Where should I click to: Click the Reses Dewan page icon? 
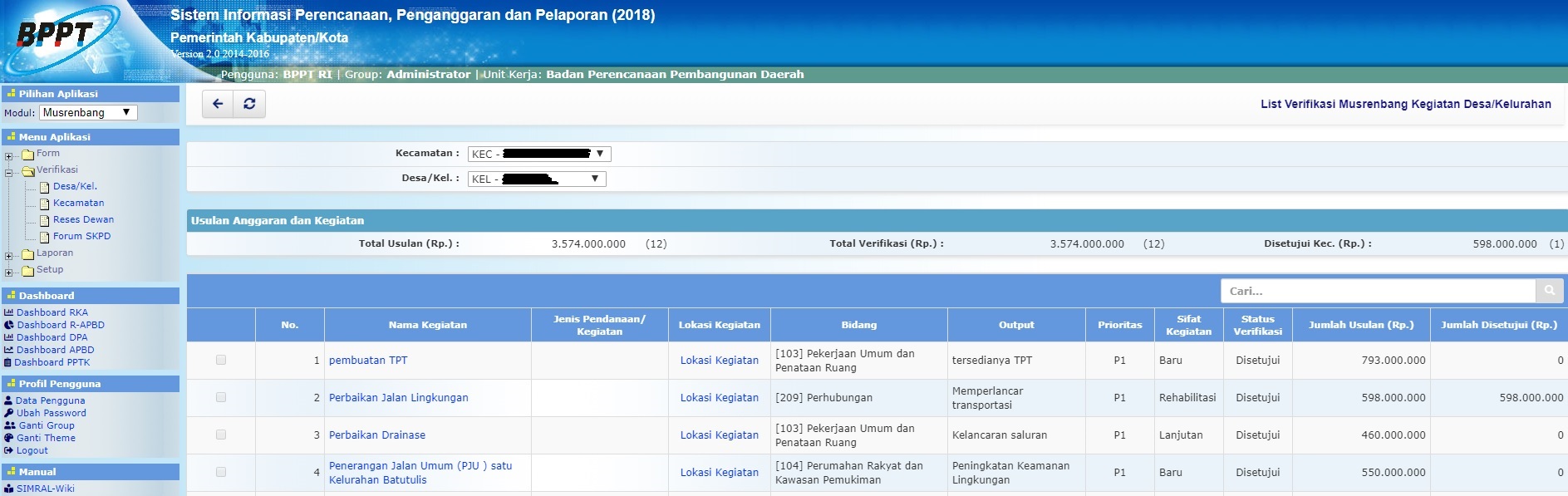45,220
